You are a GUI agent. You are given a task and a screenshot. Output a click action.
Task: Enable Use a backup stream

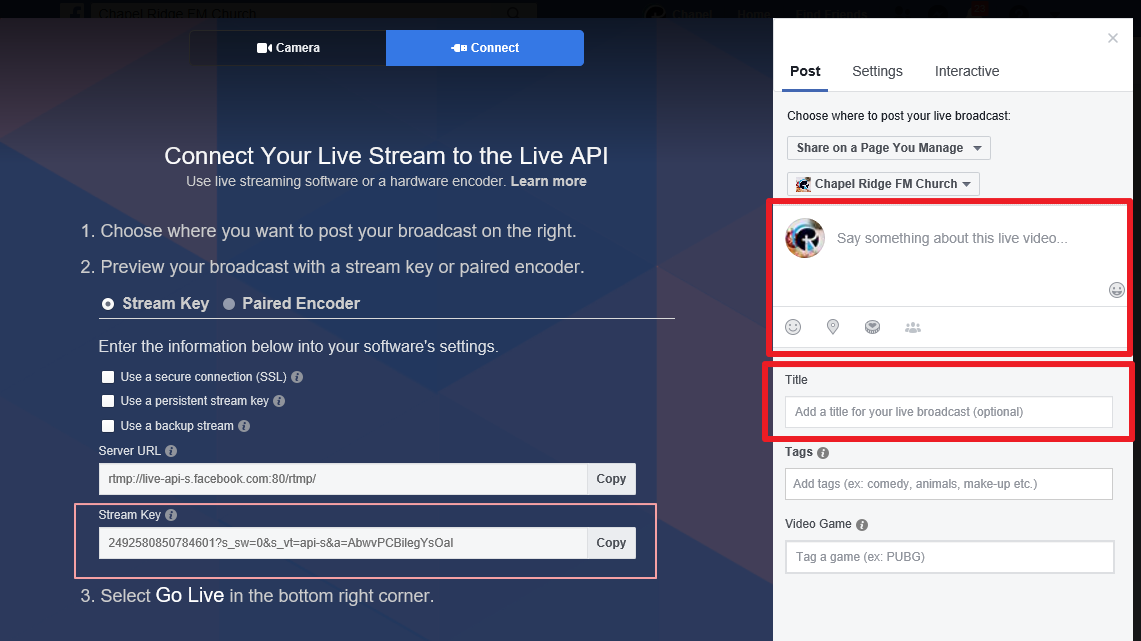pyautogui.click(x=108, y=426)
